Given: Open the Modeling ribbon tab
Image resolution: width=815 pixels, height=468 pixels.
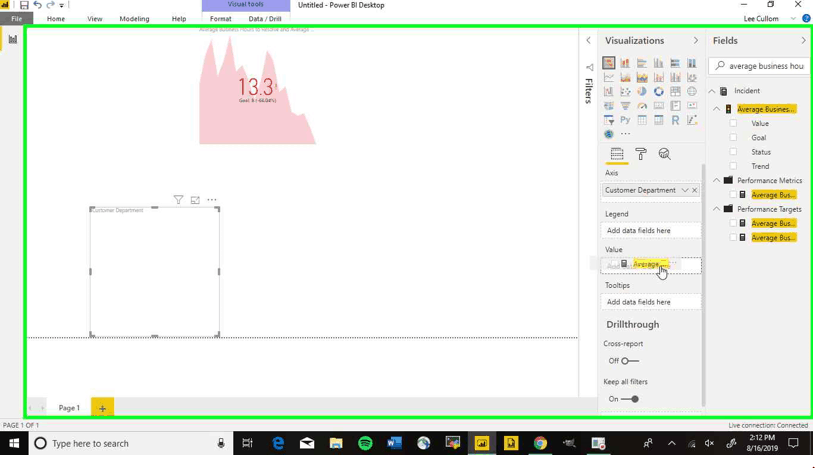Looking at the screenshot, I should coord(134,19).
